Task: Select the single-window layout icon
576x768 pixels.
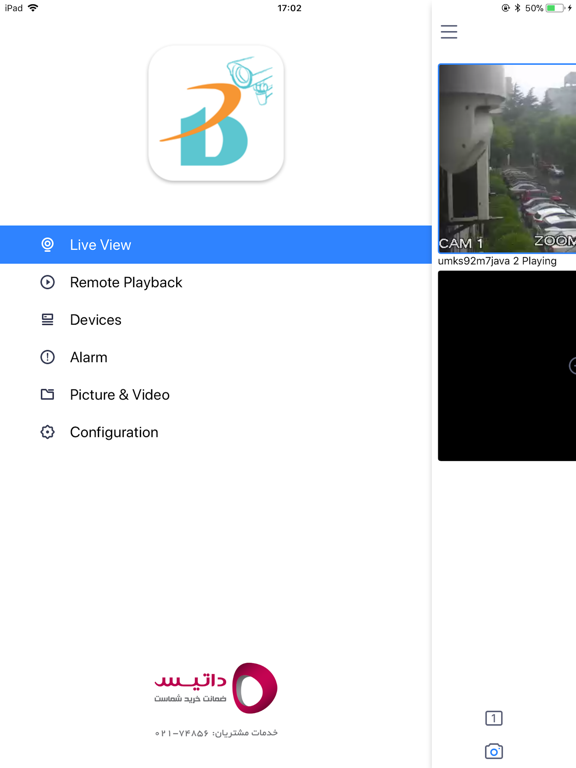Action: coord(494,718)
